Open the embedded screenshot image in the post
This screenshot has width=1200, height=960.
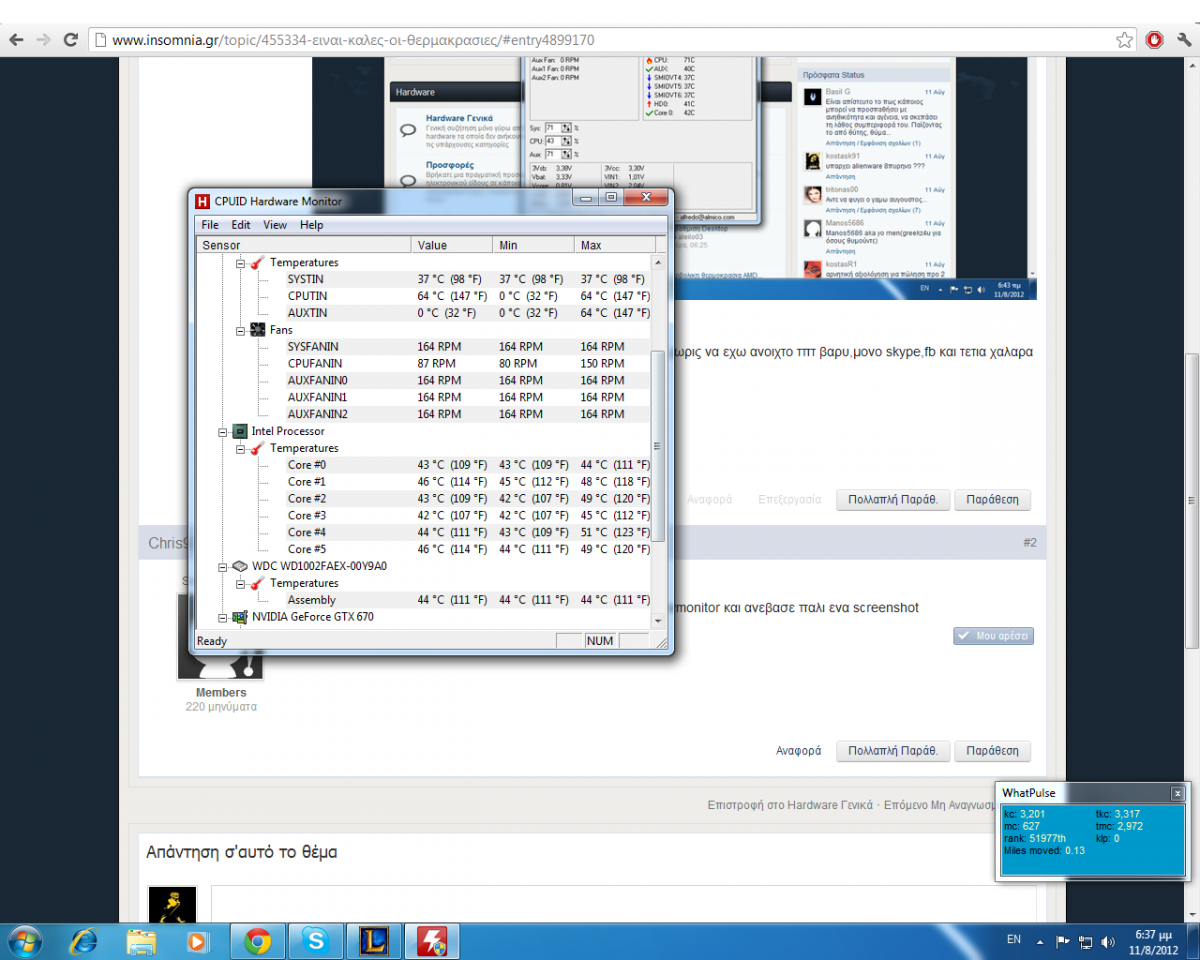[674, 178]
